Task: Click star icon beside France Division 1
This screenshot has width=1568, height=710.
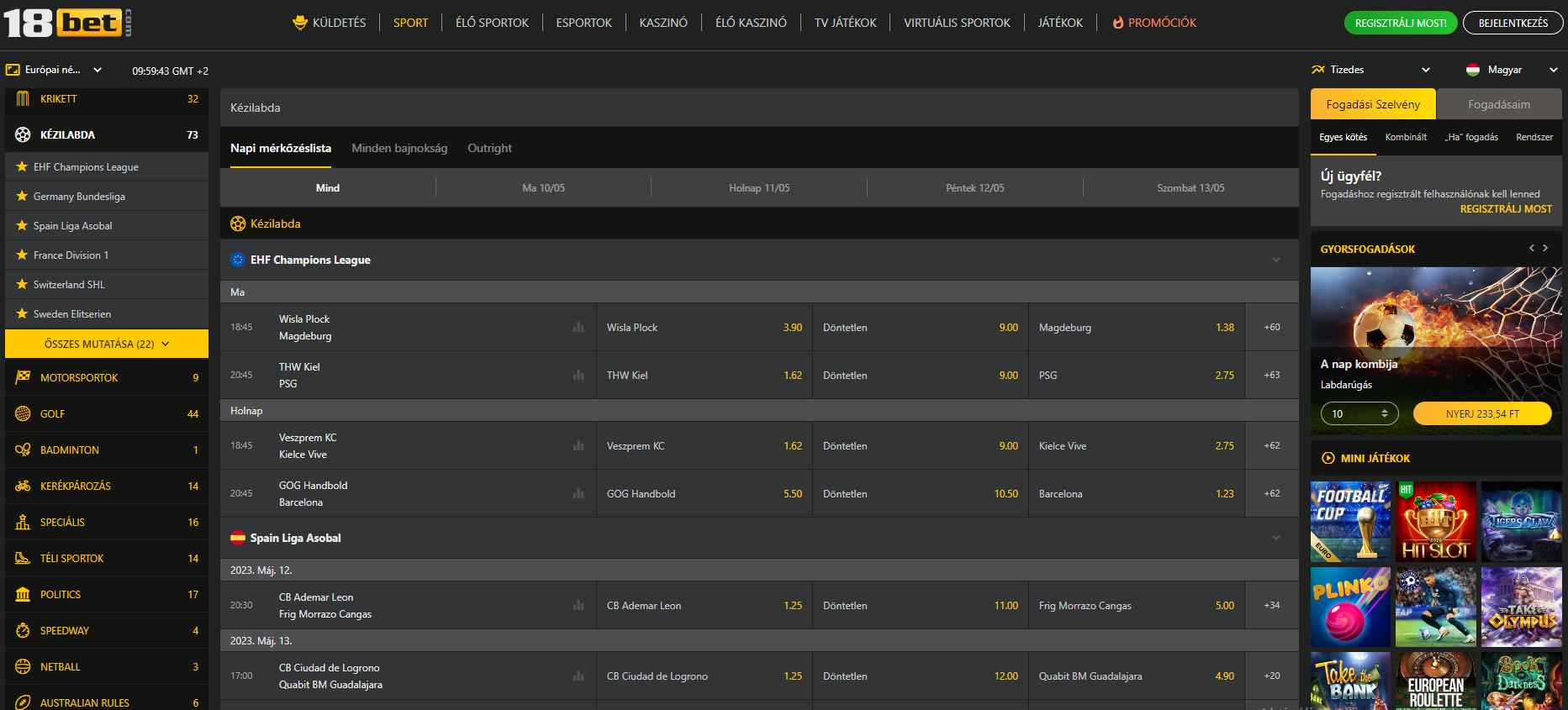Action: pos(22,255)
